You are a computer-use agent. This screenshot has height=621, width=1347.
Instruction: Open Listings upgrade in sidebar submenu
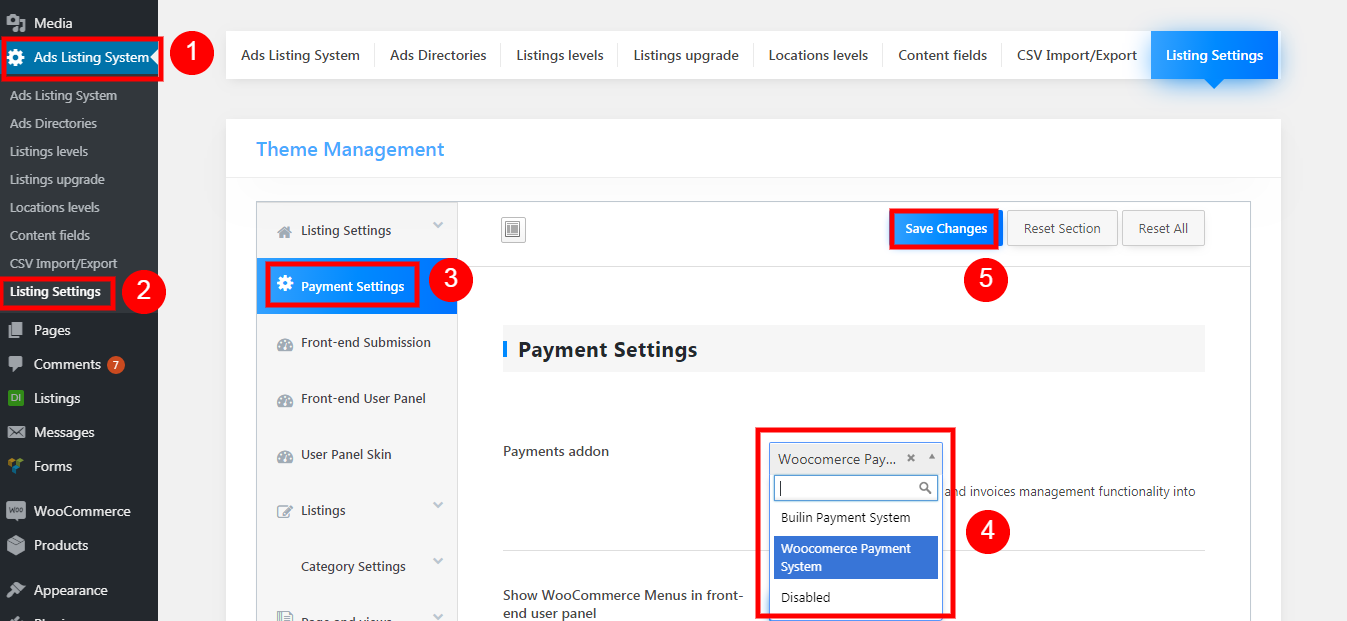coord(57,180)
